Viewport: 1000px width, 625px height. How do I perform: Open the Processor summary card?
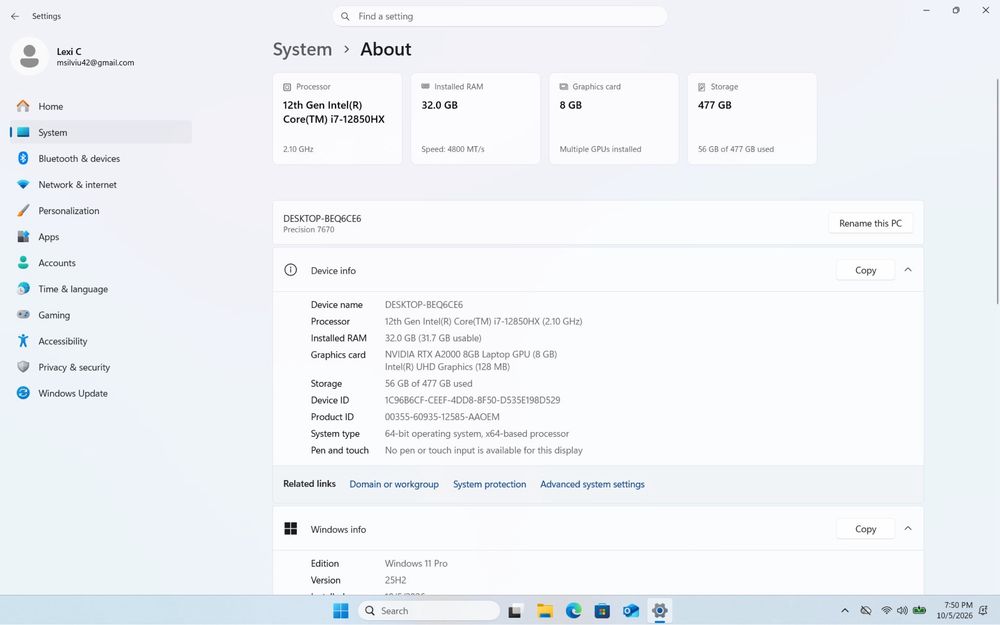[337, 119]
